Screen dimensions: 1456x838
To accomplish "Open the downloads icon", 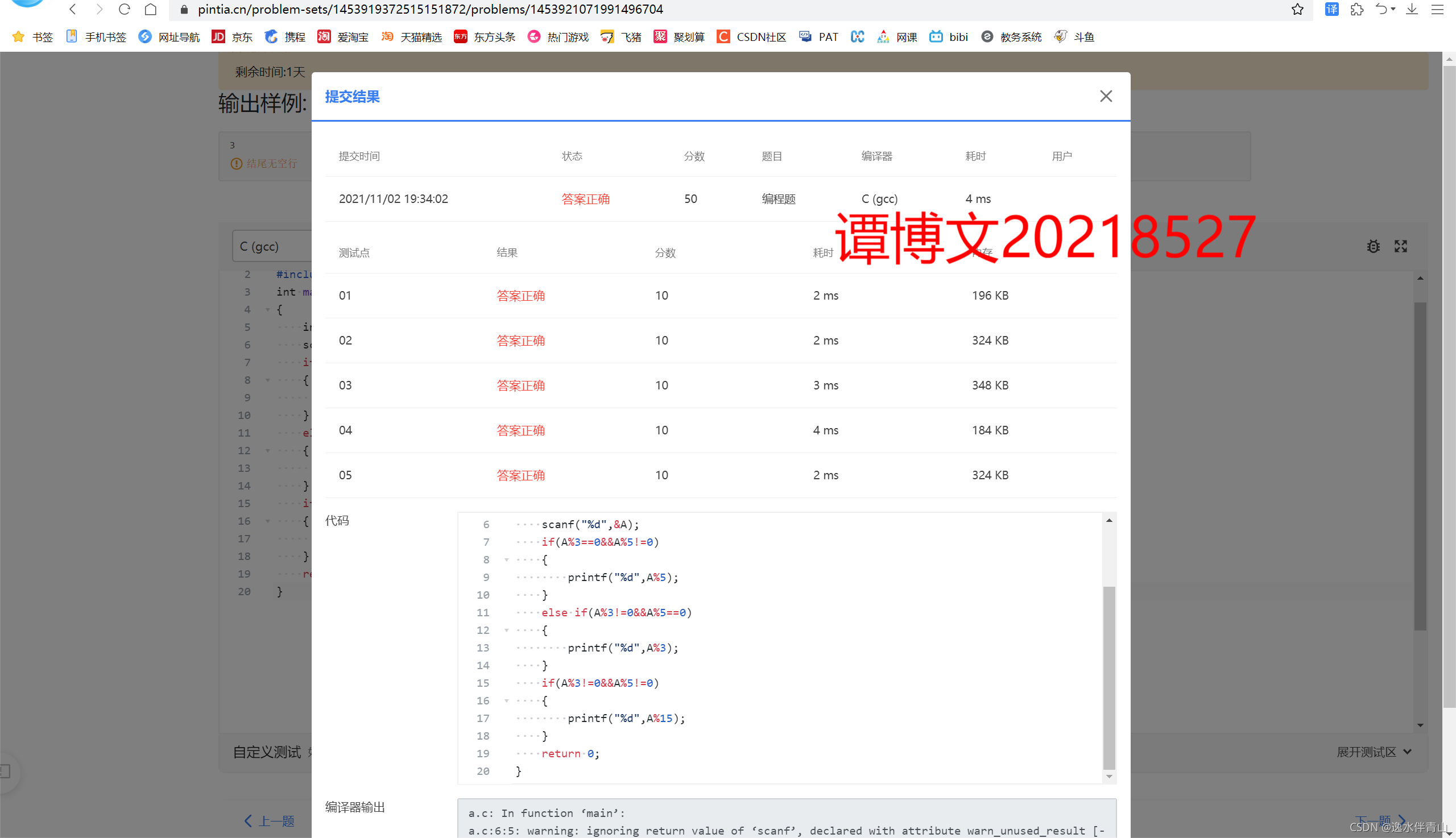I will coord(1412,9).
